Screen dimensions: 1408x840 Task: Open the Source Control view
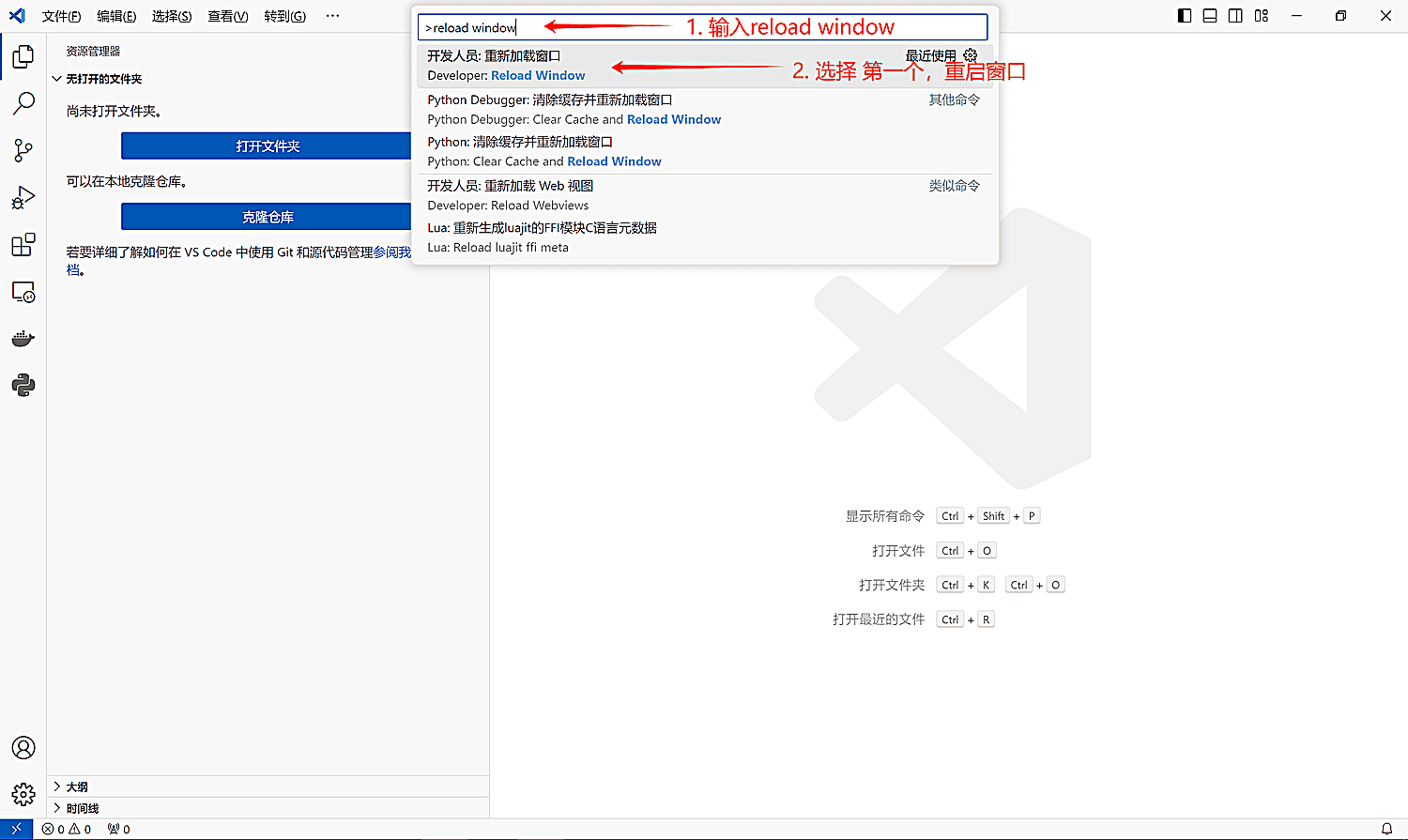click(x=23, y=150)
